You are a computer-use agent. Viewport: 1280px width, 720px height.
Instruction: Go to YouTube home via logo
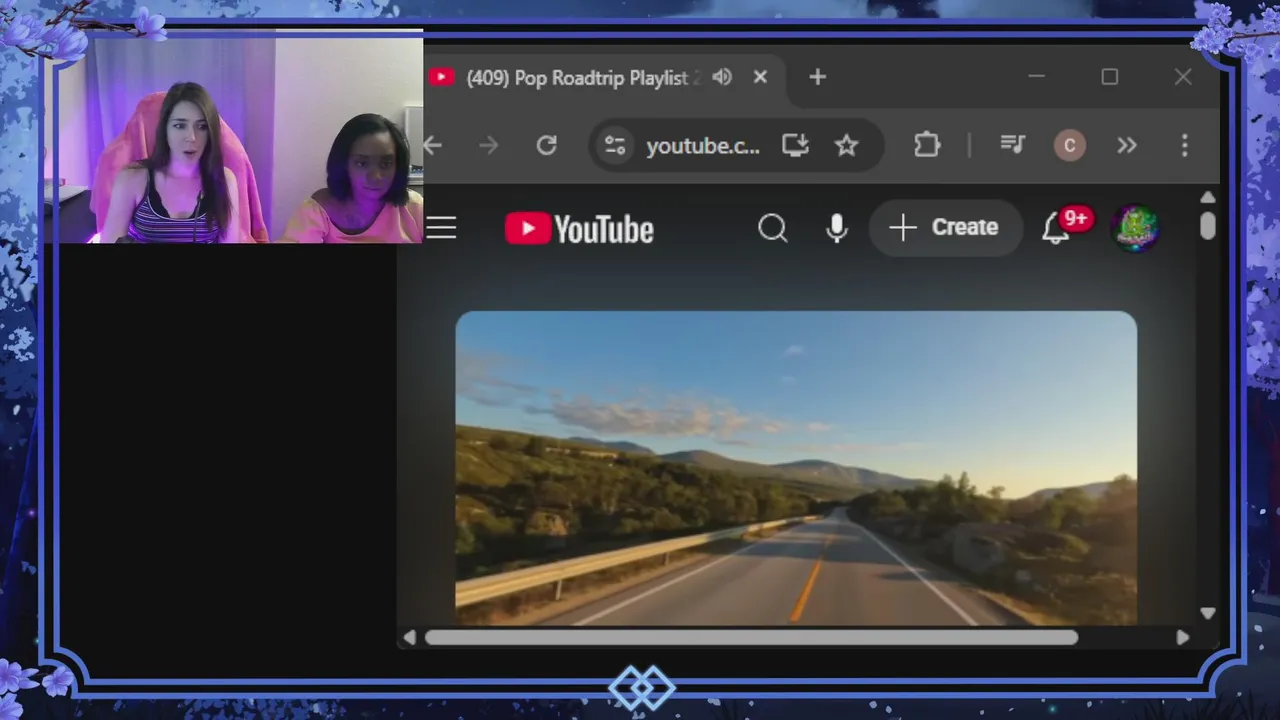(x=579, y=229)
